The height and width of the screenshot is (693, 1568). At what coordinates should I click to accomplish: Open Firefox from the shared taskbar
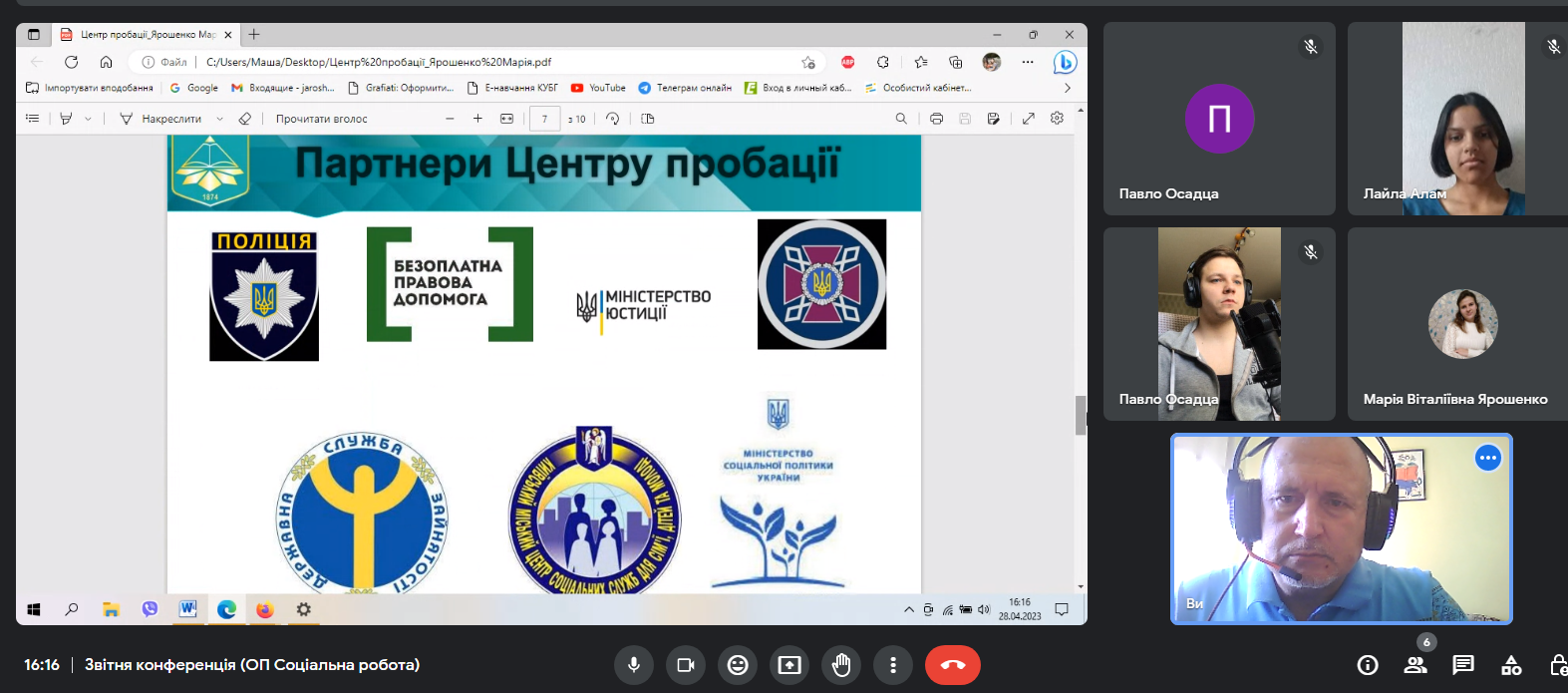point(264,609)
